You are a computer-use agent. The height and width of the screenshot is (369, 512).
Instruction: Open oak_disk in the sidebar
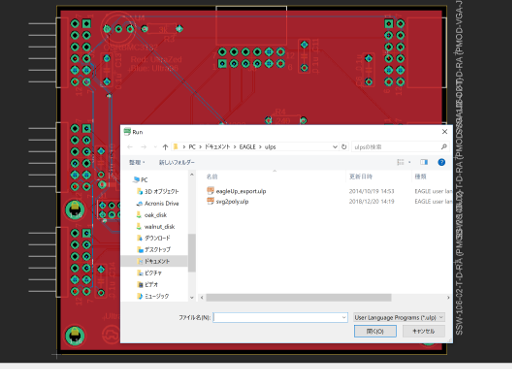tap(152, 215)
